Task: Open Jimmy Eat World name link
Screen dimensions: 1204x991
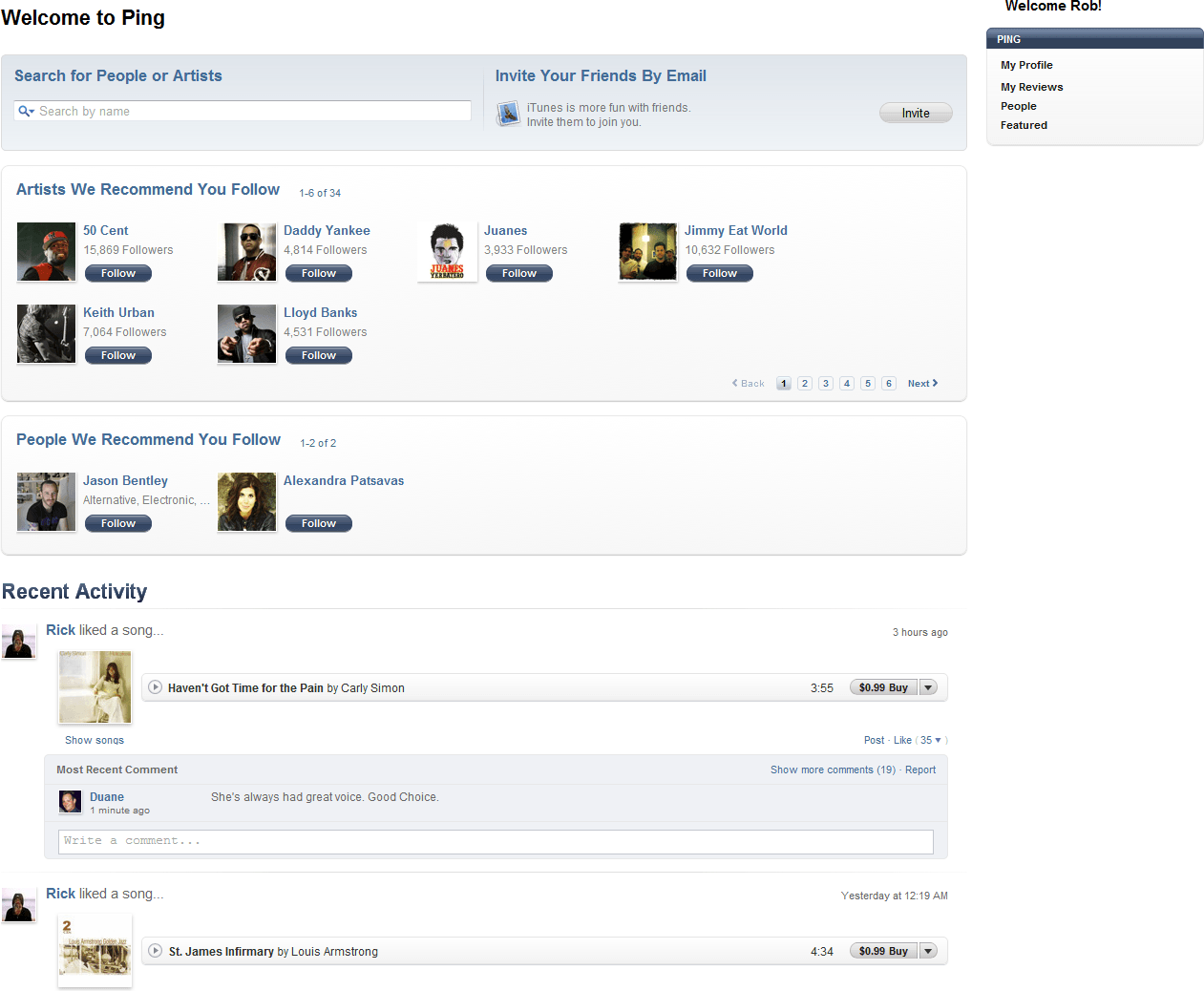Action: coord(735,230)
